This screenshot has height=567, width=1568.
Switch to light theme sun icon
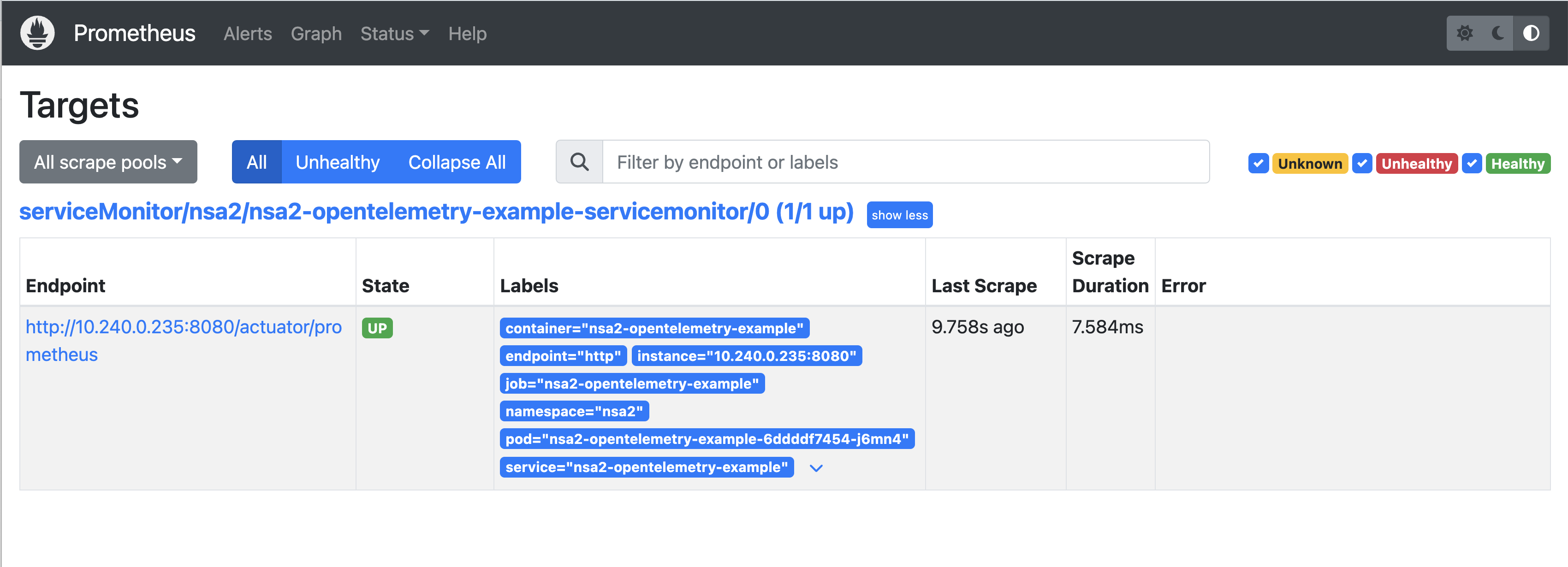(1465, 33)
